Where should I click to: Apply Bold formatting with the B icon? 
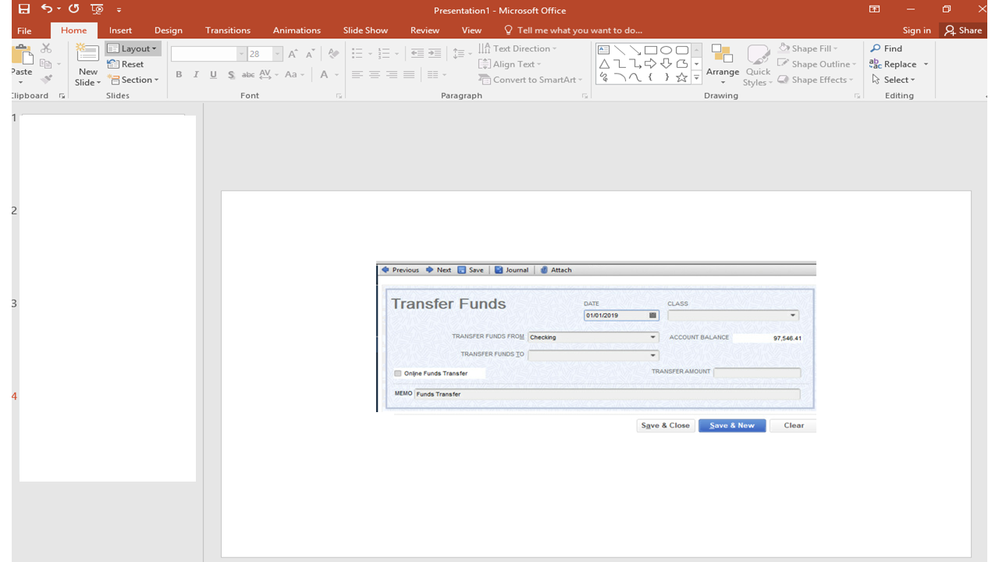click(x=179, y=75)
